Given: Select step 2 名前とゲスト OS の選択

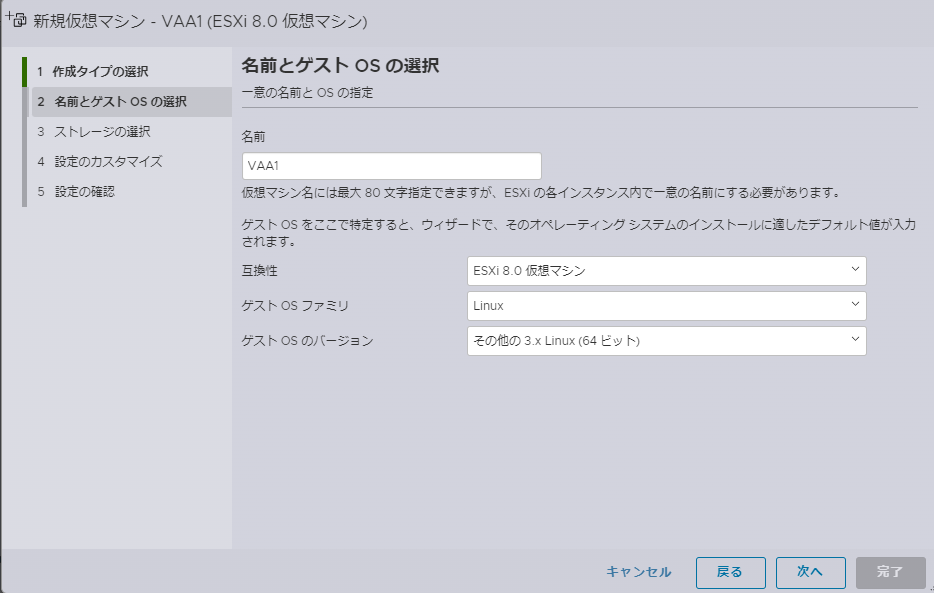Looking at the screenshot, I should [x=120, y=102].
